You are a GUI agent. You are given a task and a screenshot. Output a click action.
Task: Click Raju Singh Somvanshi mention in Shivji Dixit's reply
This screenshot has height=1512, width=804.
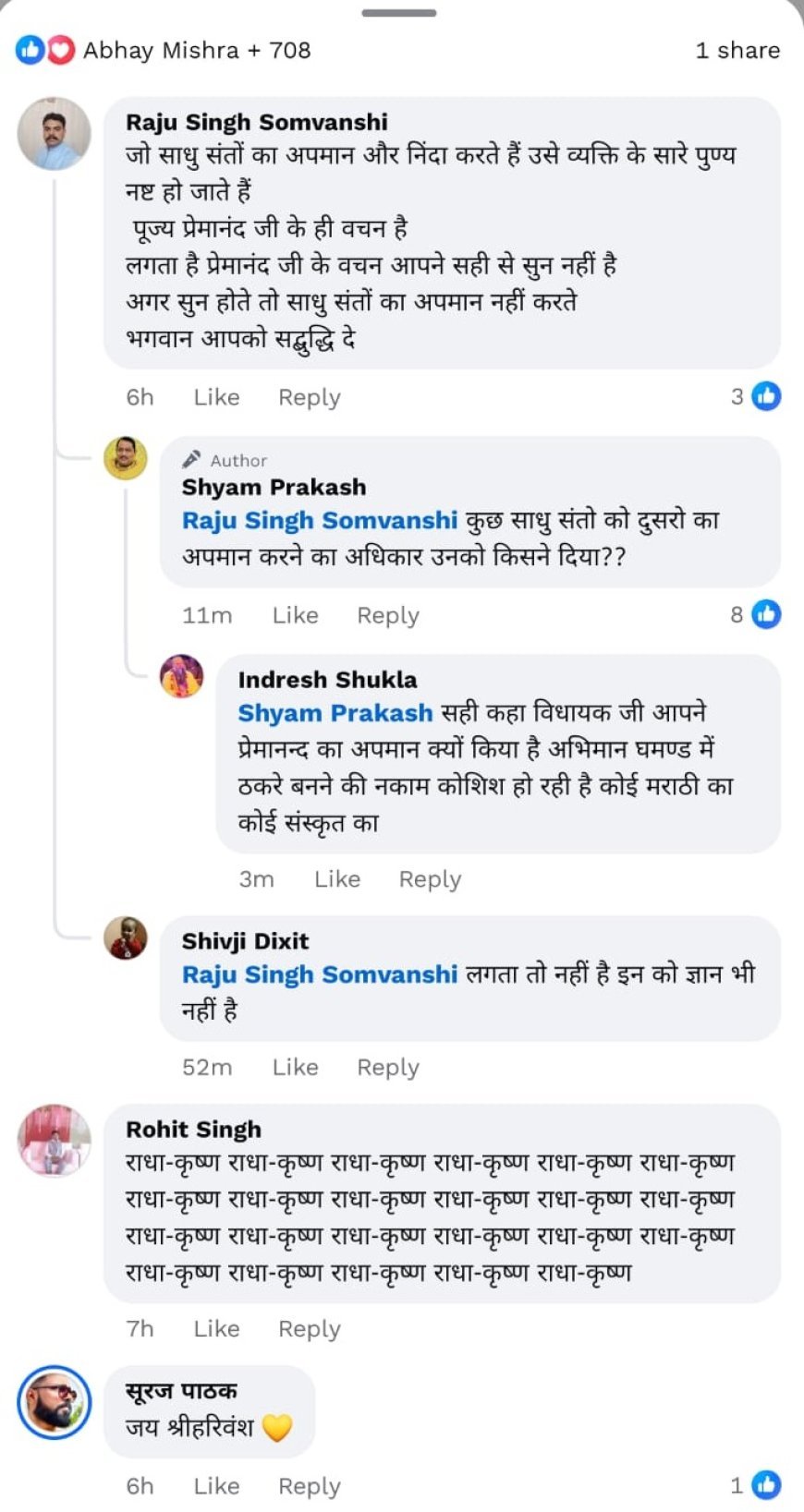click(320, 974)
